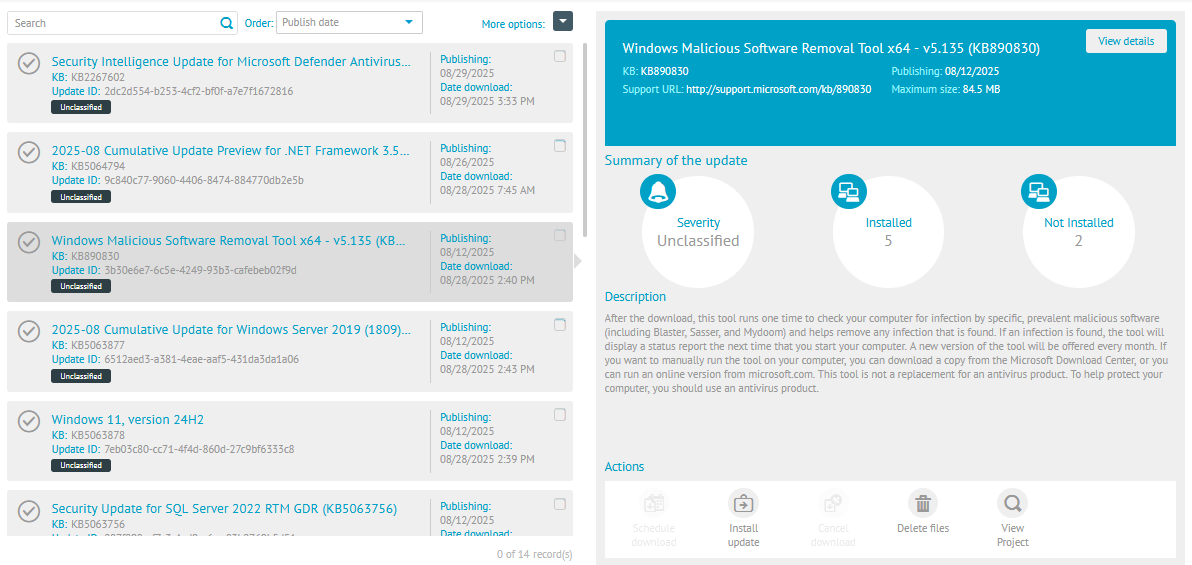The image size is (1192, 565).
Task: Click the 0 of 14 record(s) counter
Action: click(534, 554)
